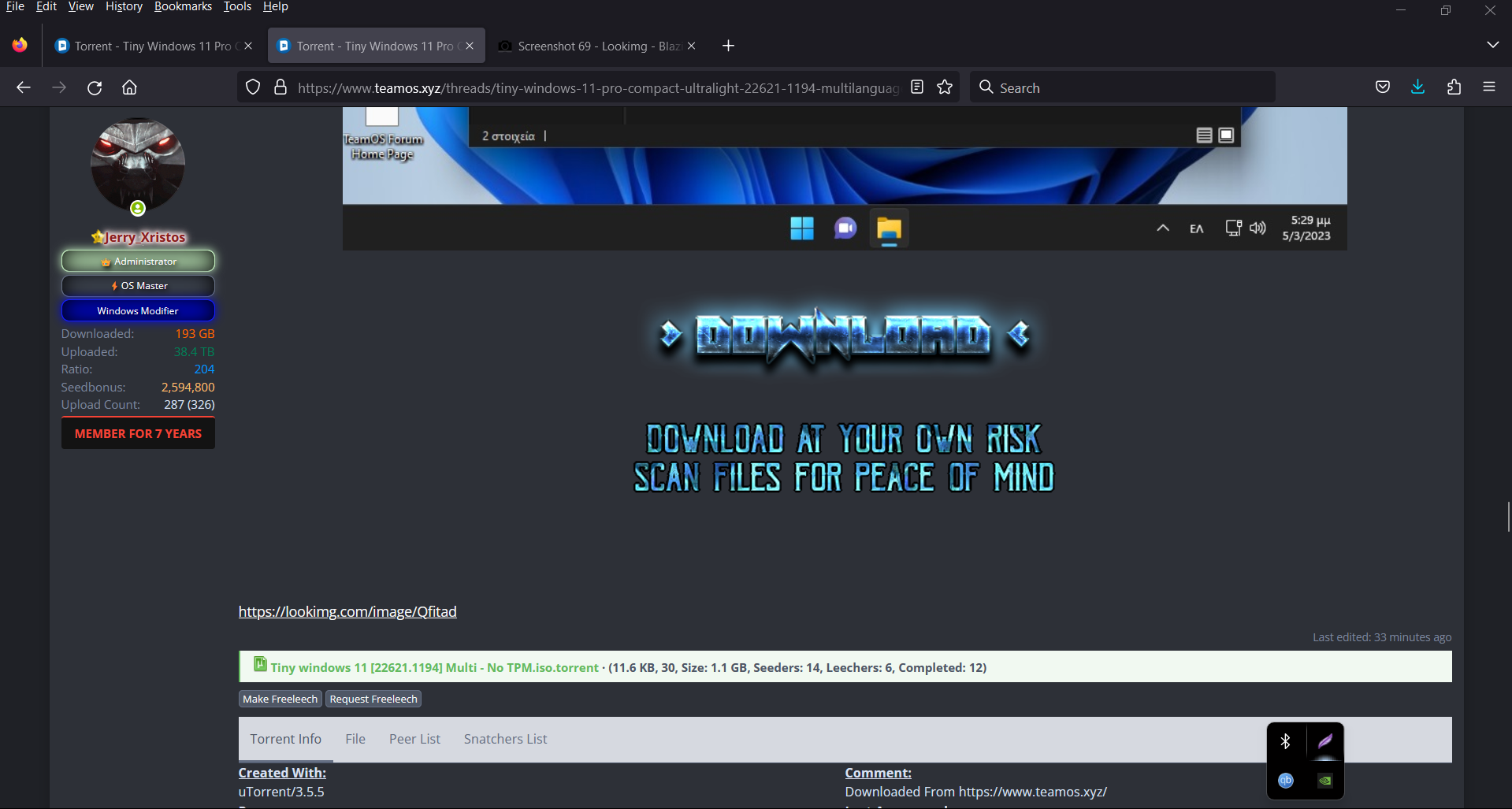Open the History menu
This screenshot has width=1512, height=809.
pyautogui.click(x=124, y=6)
